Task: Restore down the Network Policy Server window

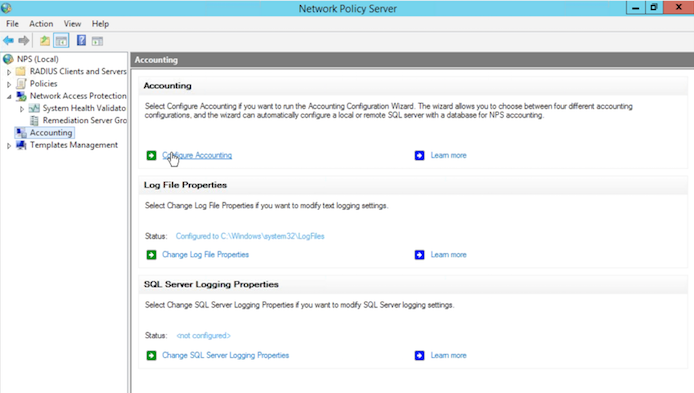Action: (x=654, y=8)
